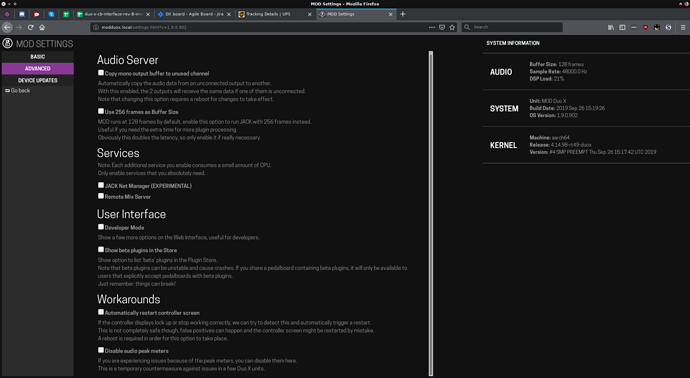Image resolution: width=690 pixels, height=378 pixels.
Task: Switch to the purple pinned tab
Action: click(x=7, y=14)
